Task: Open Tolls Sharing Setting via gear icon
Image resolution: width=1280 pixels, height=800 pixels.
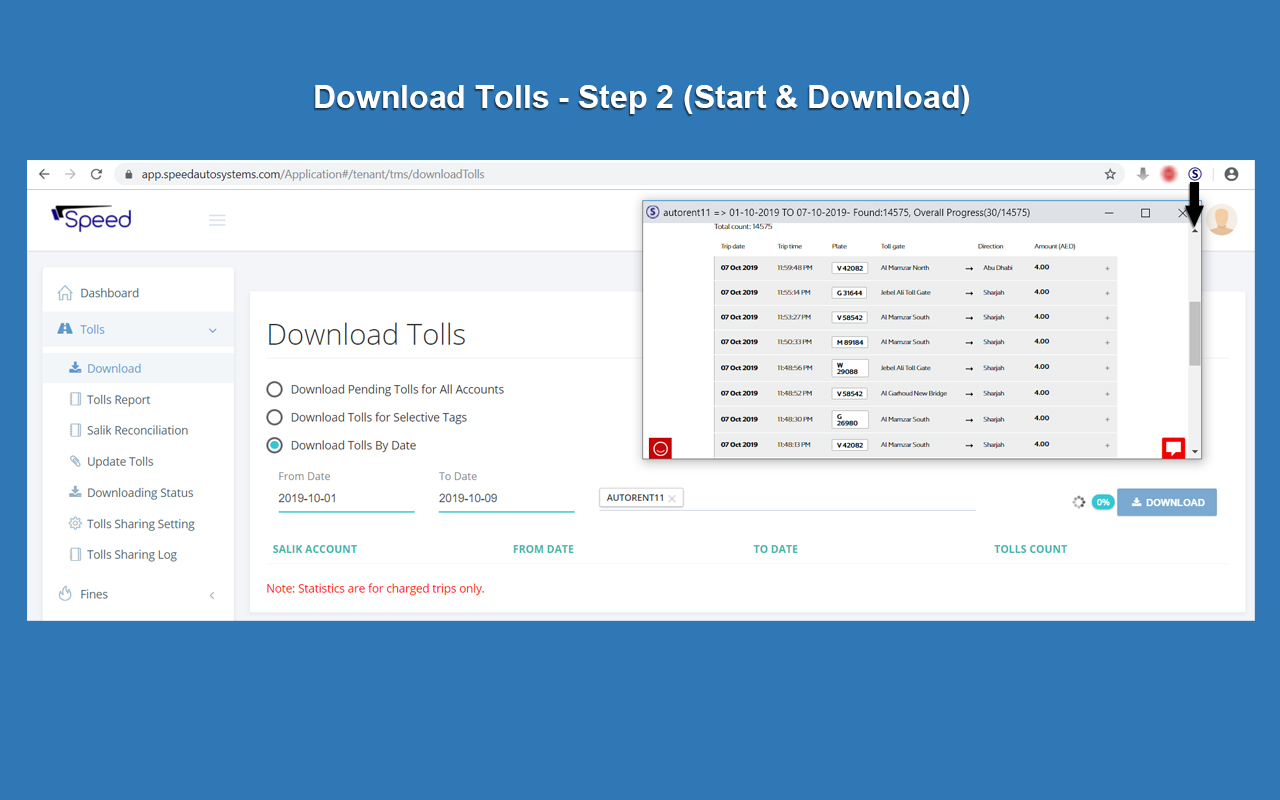Action: click(74, 523)
